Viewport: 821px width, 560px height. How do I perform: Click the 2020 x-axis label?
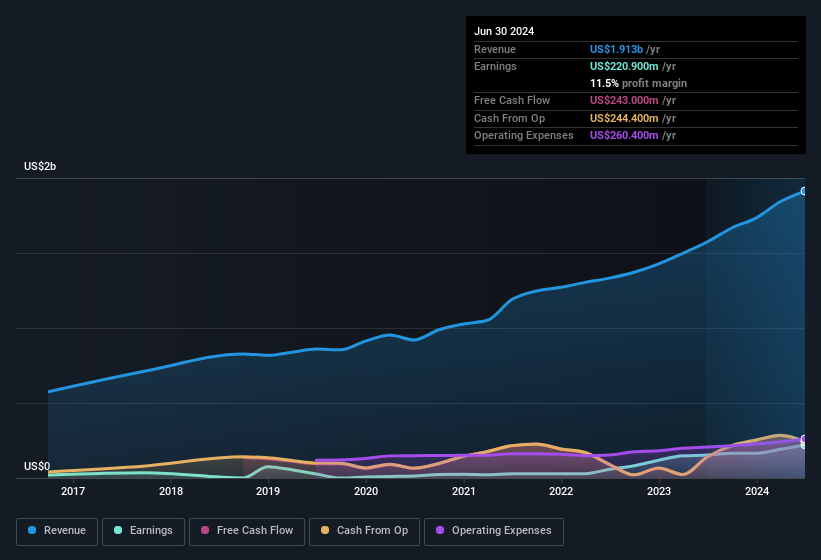point(366,491)
